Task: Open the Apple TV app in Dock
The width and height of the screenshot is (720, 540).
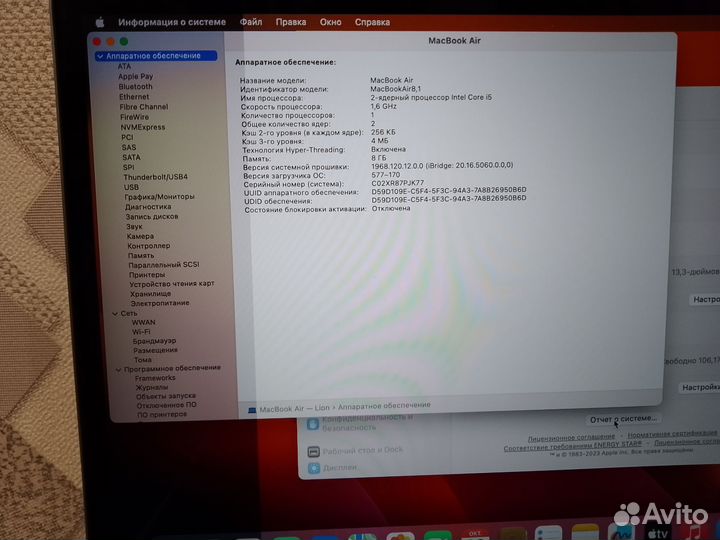Action: point(657,534)
